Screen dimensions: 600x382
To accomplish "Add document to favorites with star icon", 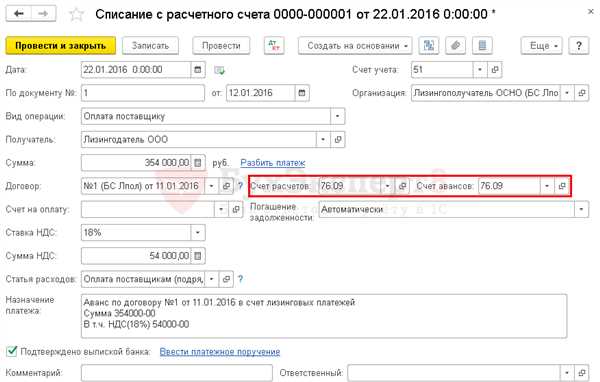I will coord(76,15).
